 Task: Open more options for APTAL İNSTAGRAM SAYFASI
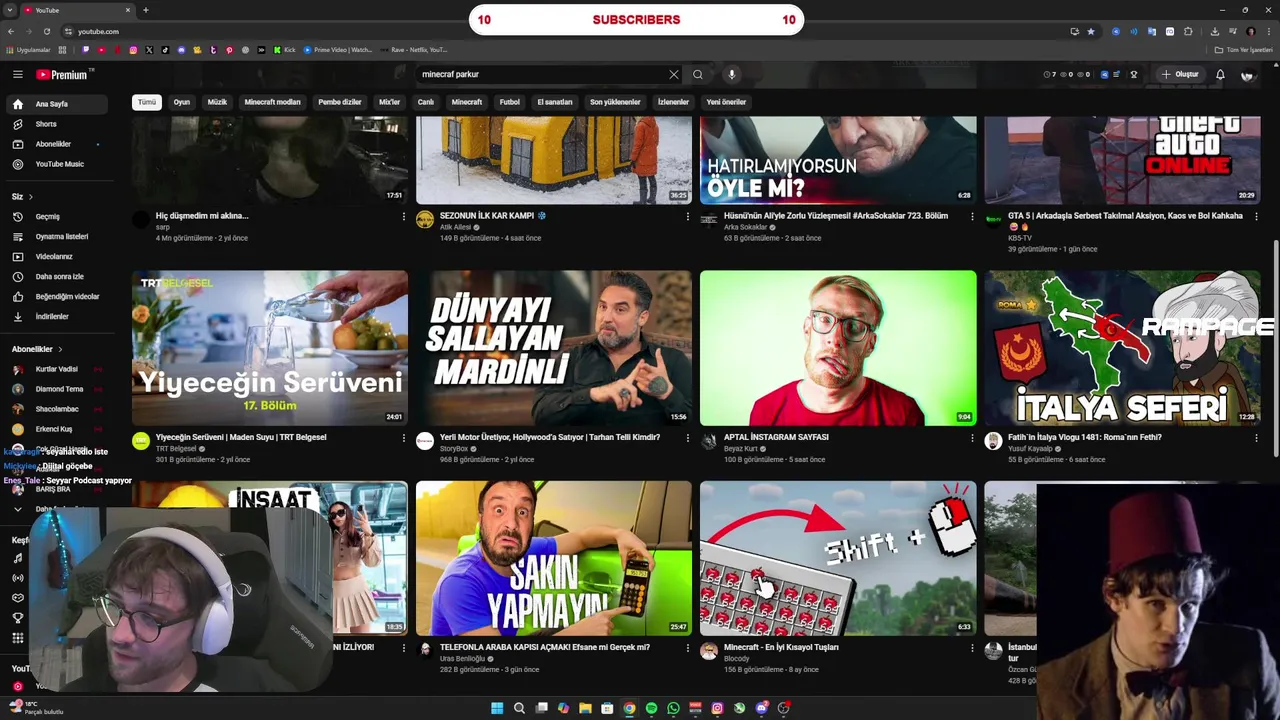coord(971,438)
